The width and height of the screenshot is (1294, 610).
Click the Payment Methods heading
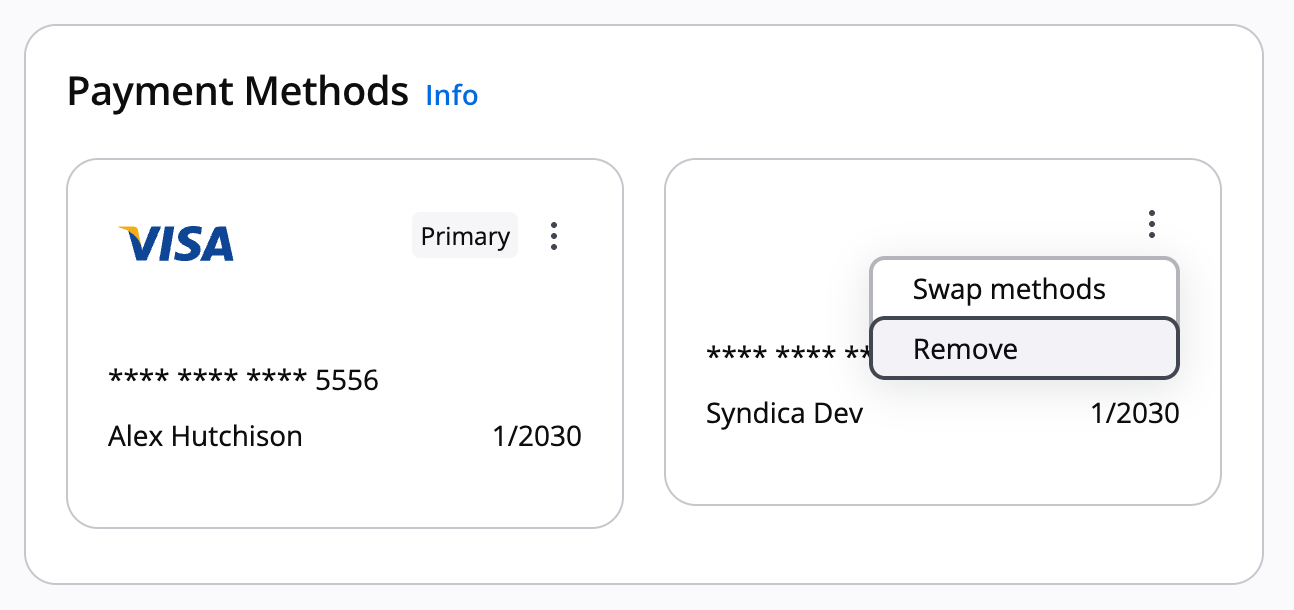(236, 91)
